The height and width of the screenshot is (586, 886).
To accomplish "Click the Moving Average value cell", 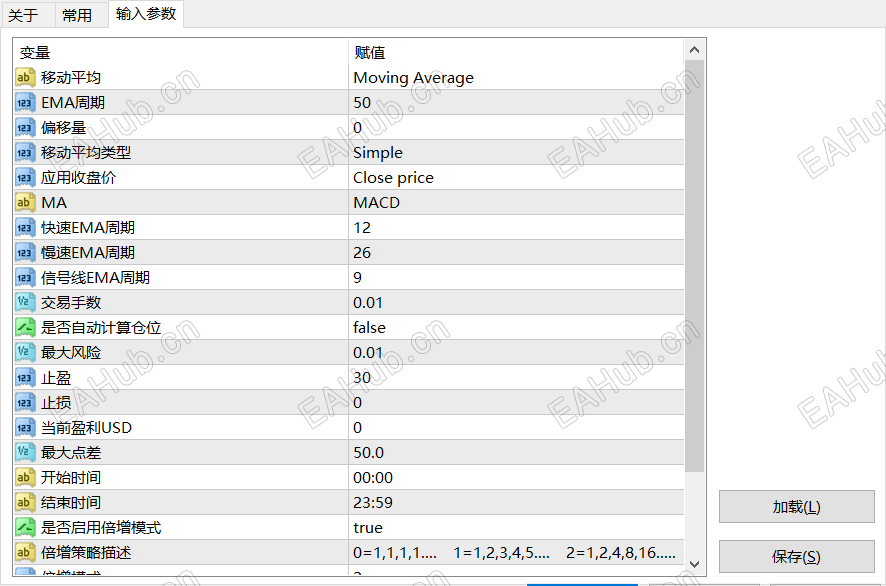I will click(x=516, y=77).
